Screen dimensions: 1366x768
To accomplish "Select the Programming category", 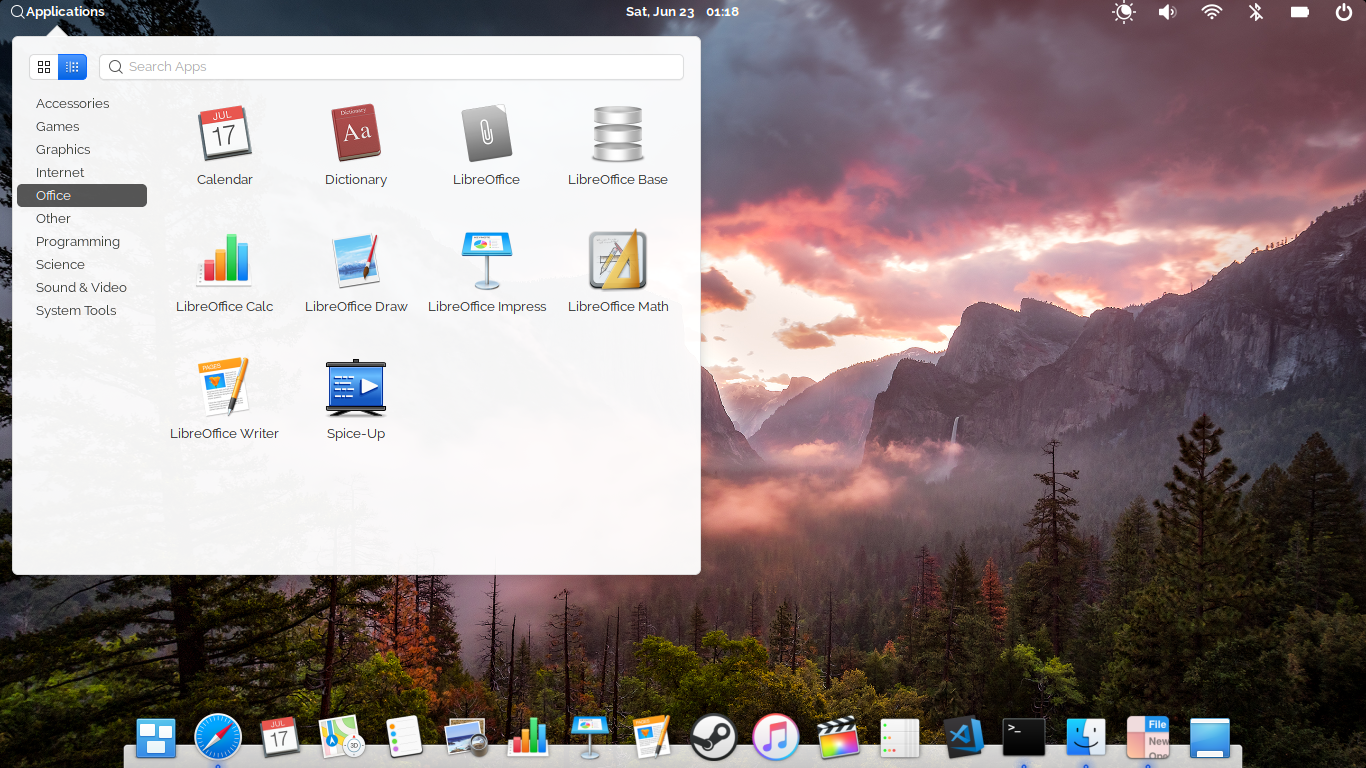I will (x=82, y=241).
